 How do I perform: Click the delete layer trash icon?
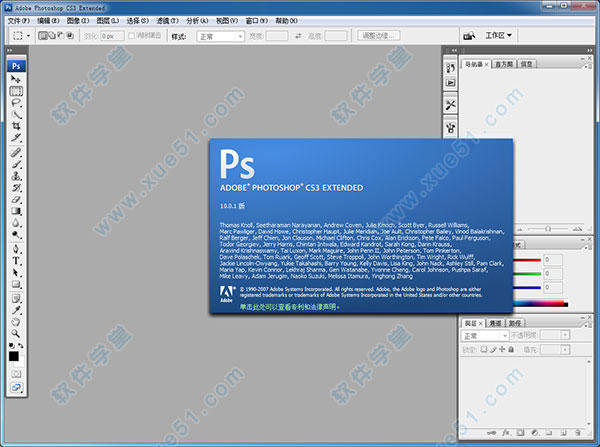[577, 433]
